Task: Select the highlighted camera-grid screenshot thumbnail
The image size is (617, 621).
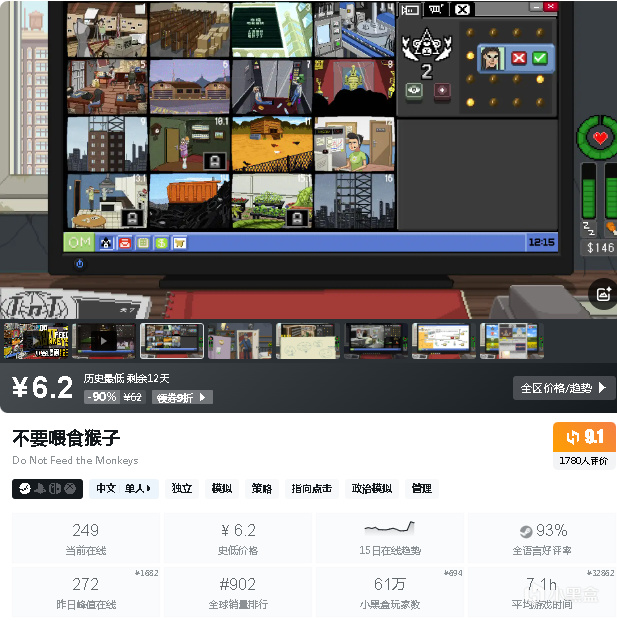Action: pyautogui.click(x=172, y=341)
